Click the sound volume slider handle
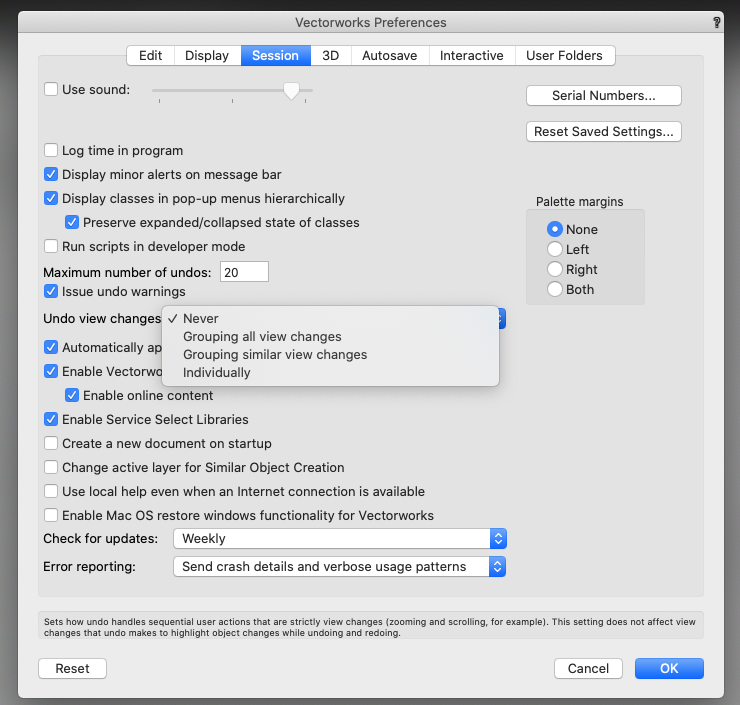This screenshot has height=705, width=740. 291,91
